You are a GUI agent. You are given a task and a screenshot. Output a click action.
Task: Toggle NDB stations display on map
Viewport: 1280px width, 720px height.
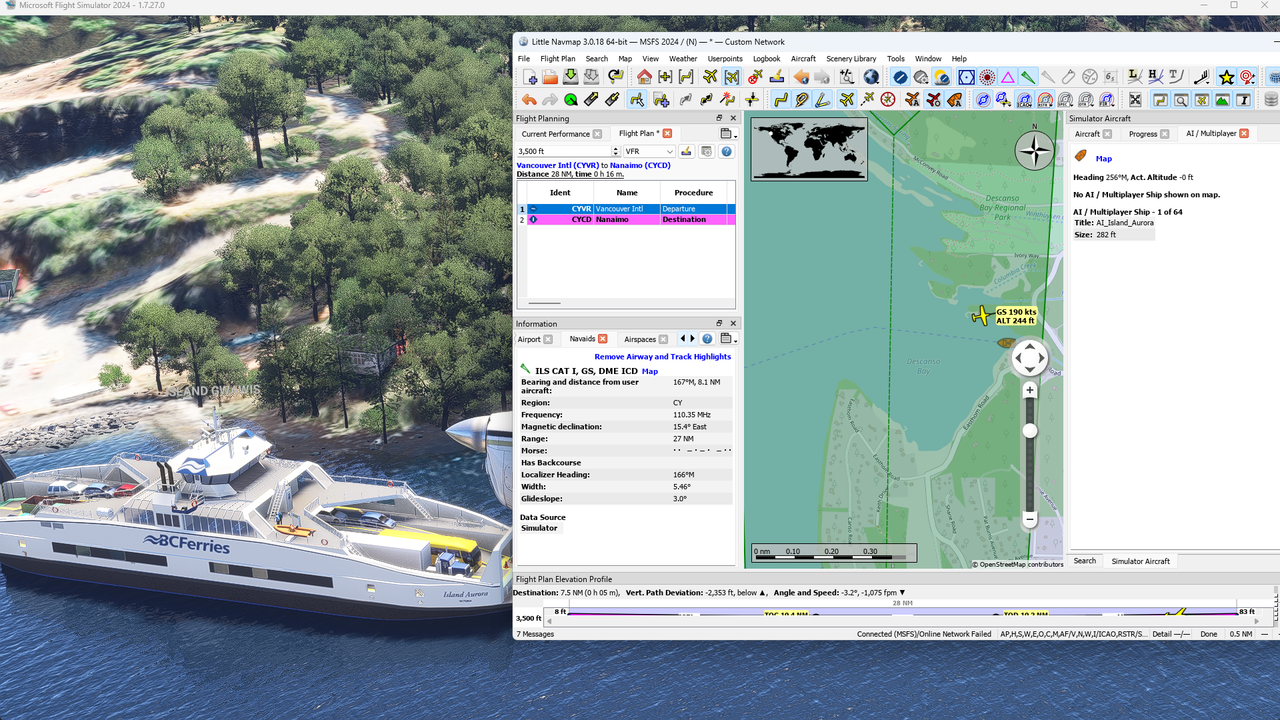click(x=987, y=77)
